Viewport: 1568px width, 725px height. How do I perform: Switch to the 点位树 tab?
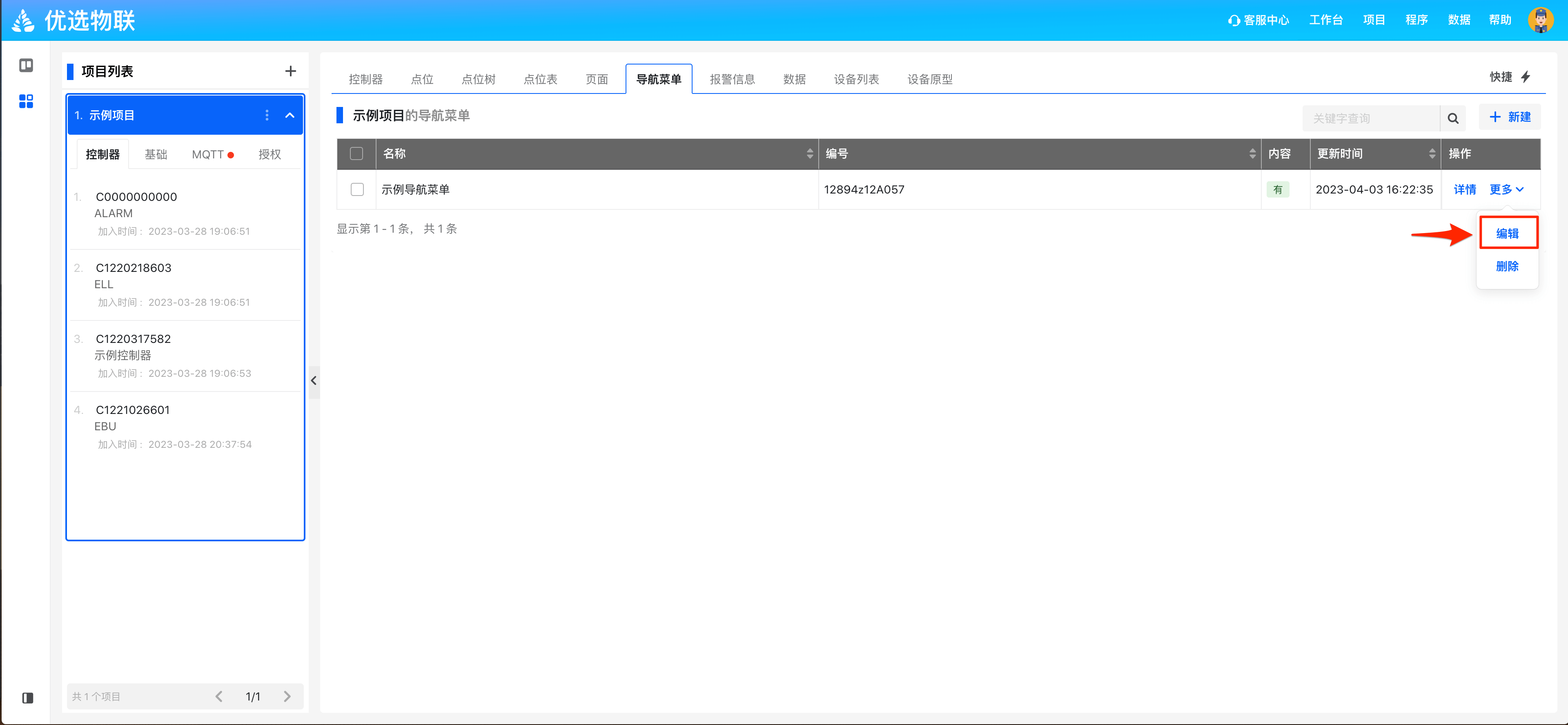click(479, 79)
